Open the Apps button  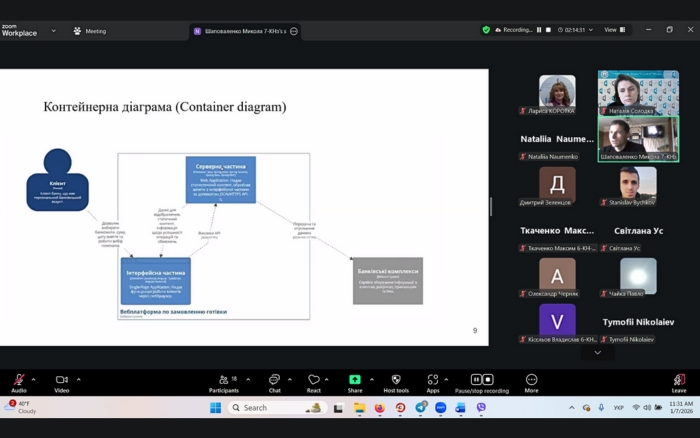tap(432, 381)
